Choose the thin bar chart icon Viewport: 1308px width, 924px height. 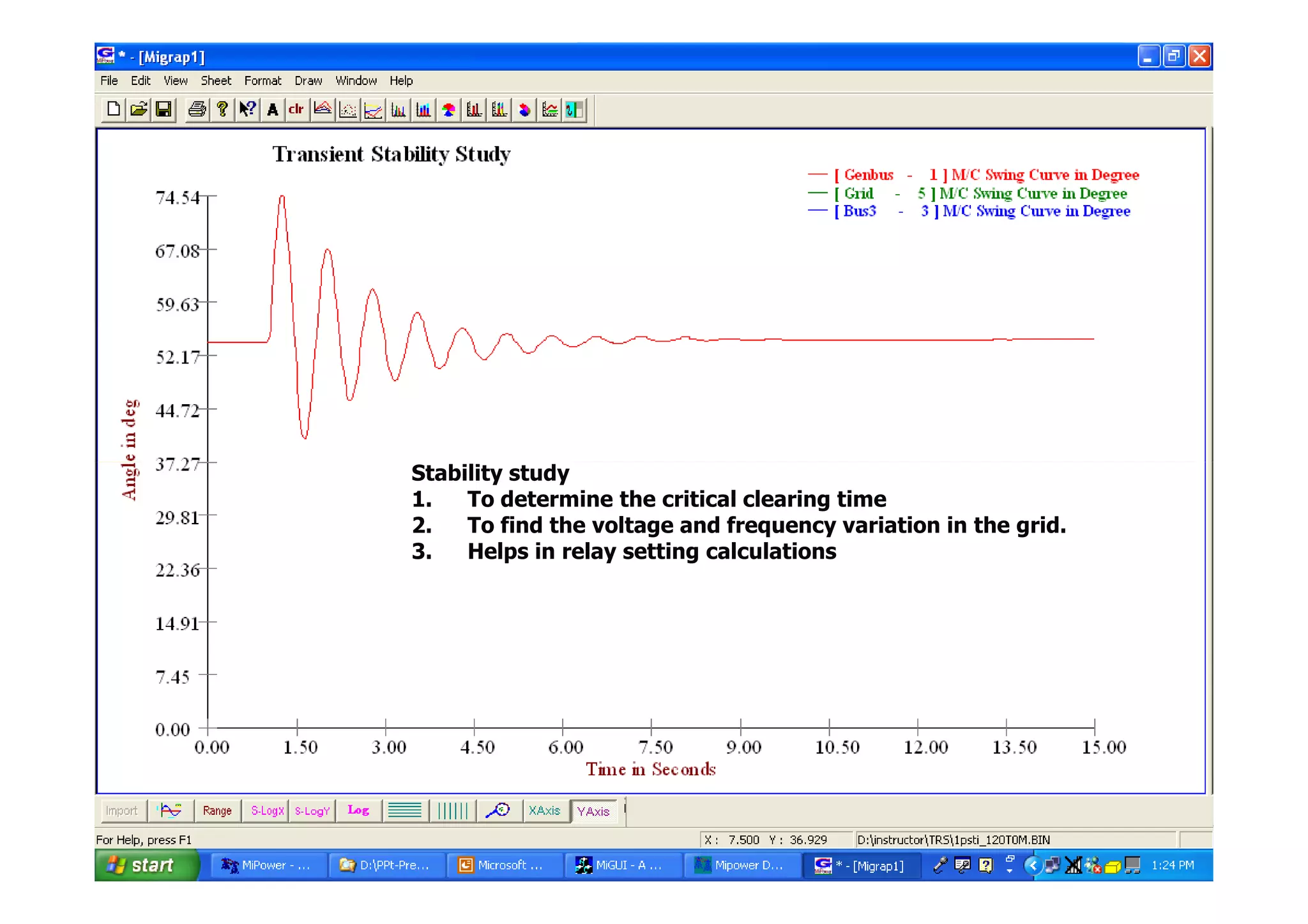(398, 110)
